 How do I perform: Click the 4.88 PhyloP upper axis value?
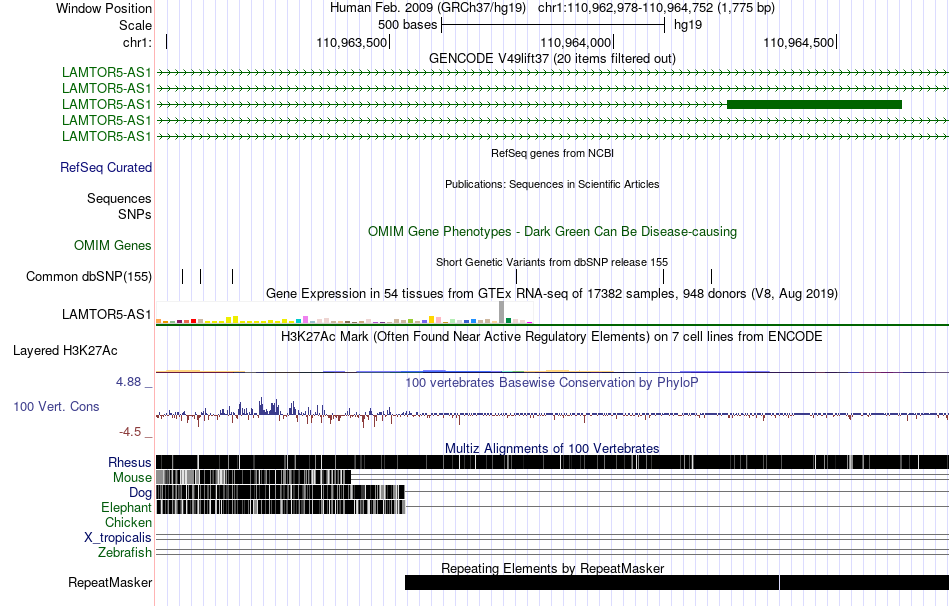[128, 382]
